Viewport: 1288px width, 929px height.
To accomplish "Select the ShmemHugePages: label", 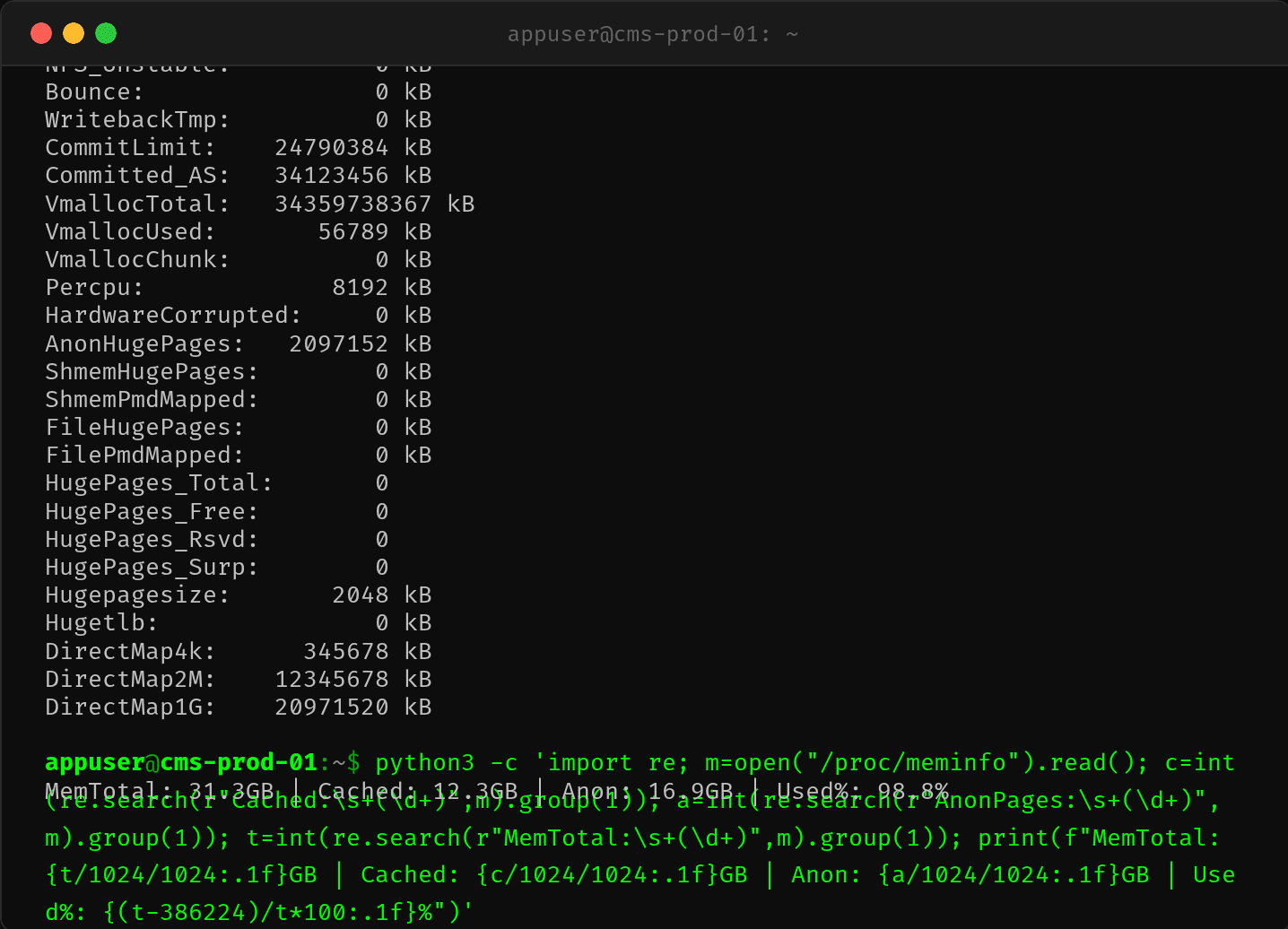I will (x=152, y=371).
